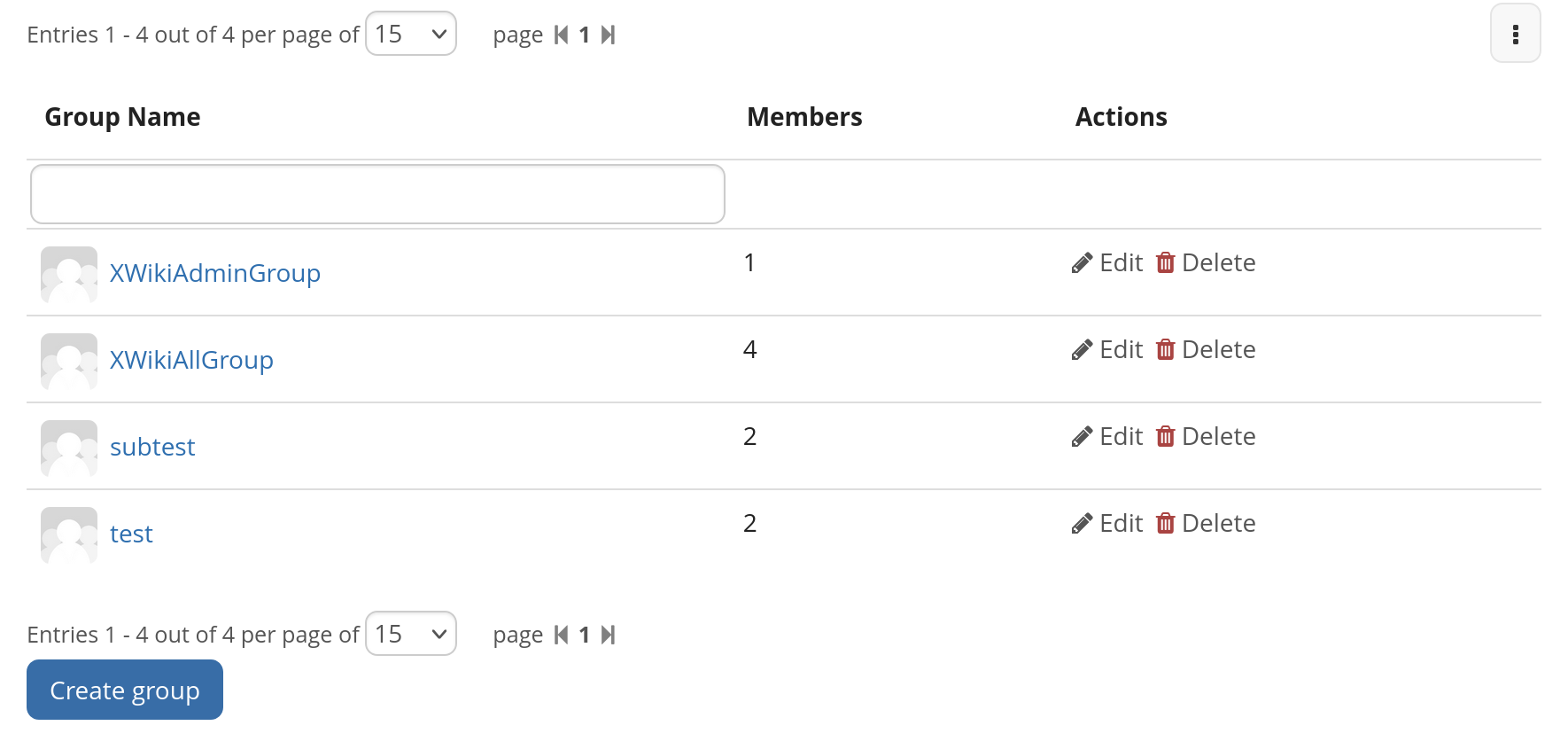Open the bottom per-page entries dropdown
The height and width of the screenshot is (741, 1568).
pyautogui.click(x=411, y=634)
